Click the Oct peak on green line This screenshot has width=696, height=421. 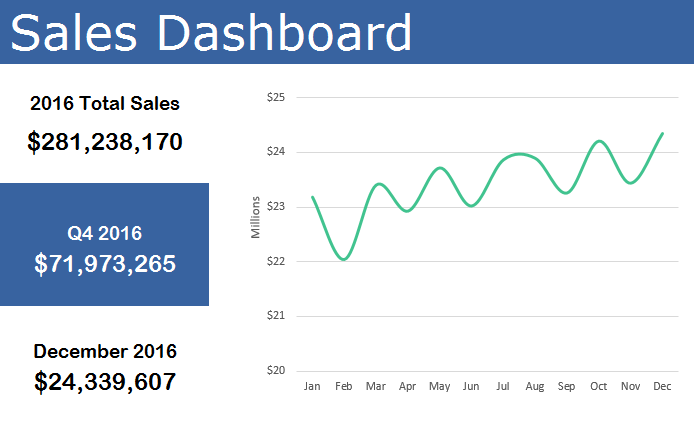599,141
